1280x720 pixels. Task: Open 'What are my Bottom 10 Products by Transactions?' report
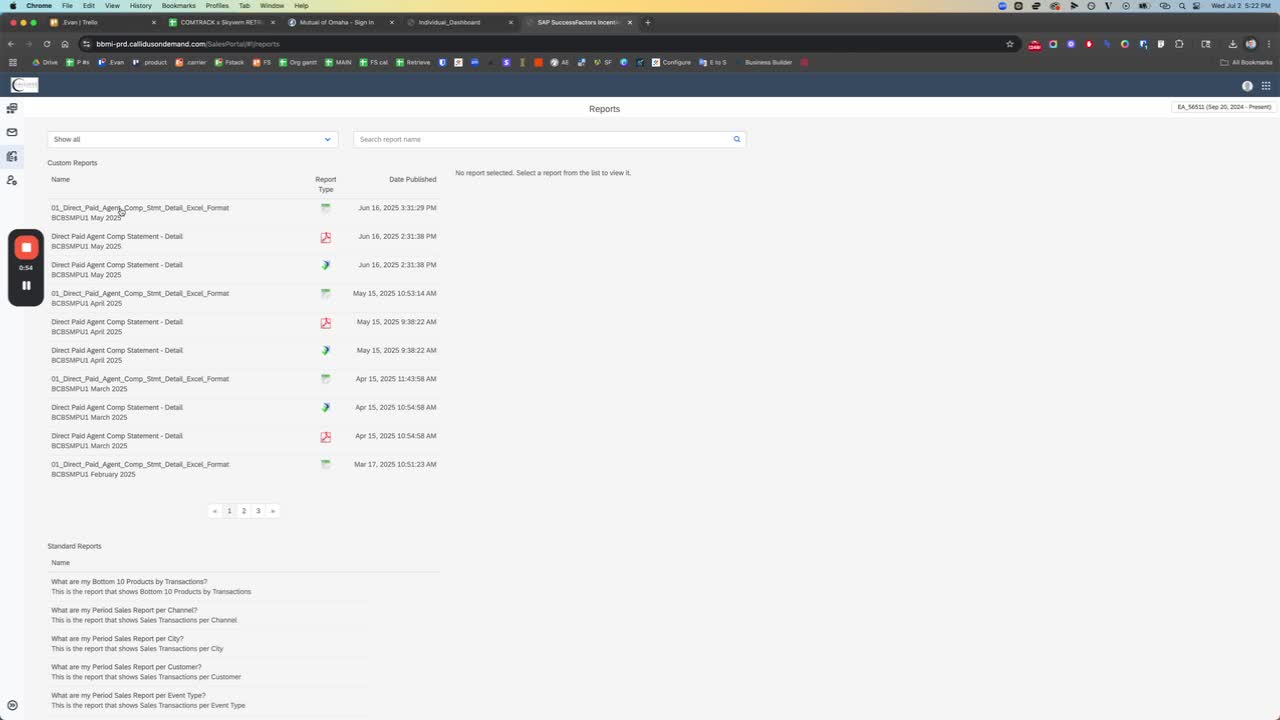click(129, 582)
